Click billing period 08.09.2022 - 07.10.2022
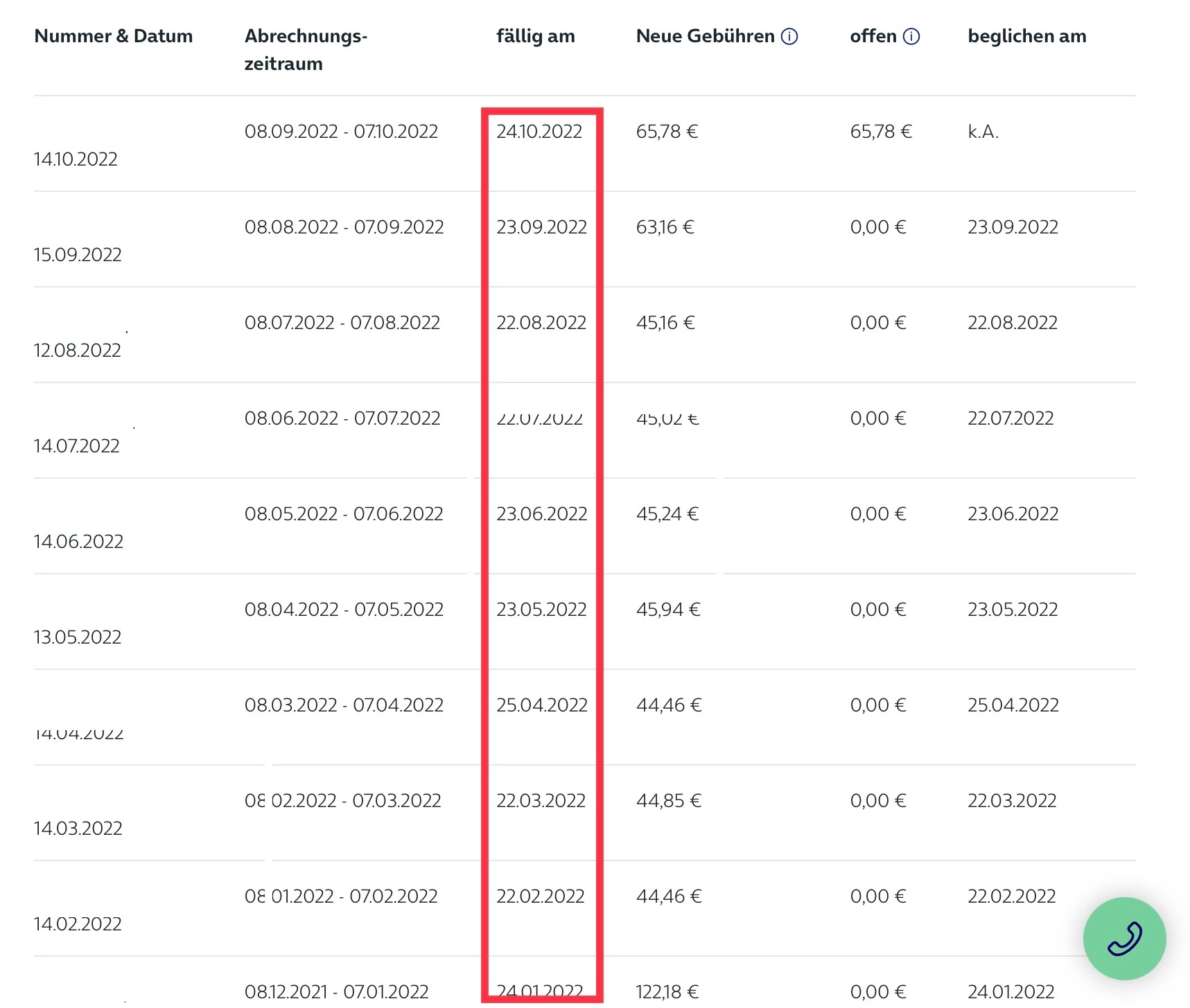The height and width of the screenshot is (1008, 1190). [x=341, y=132]
